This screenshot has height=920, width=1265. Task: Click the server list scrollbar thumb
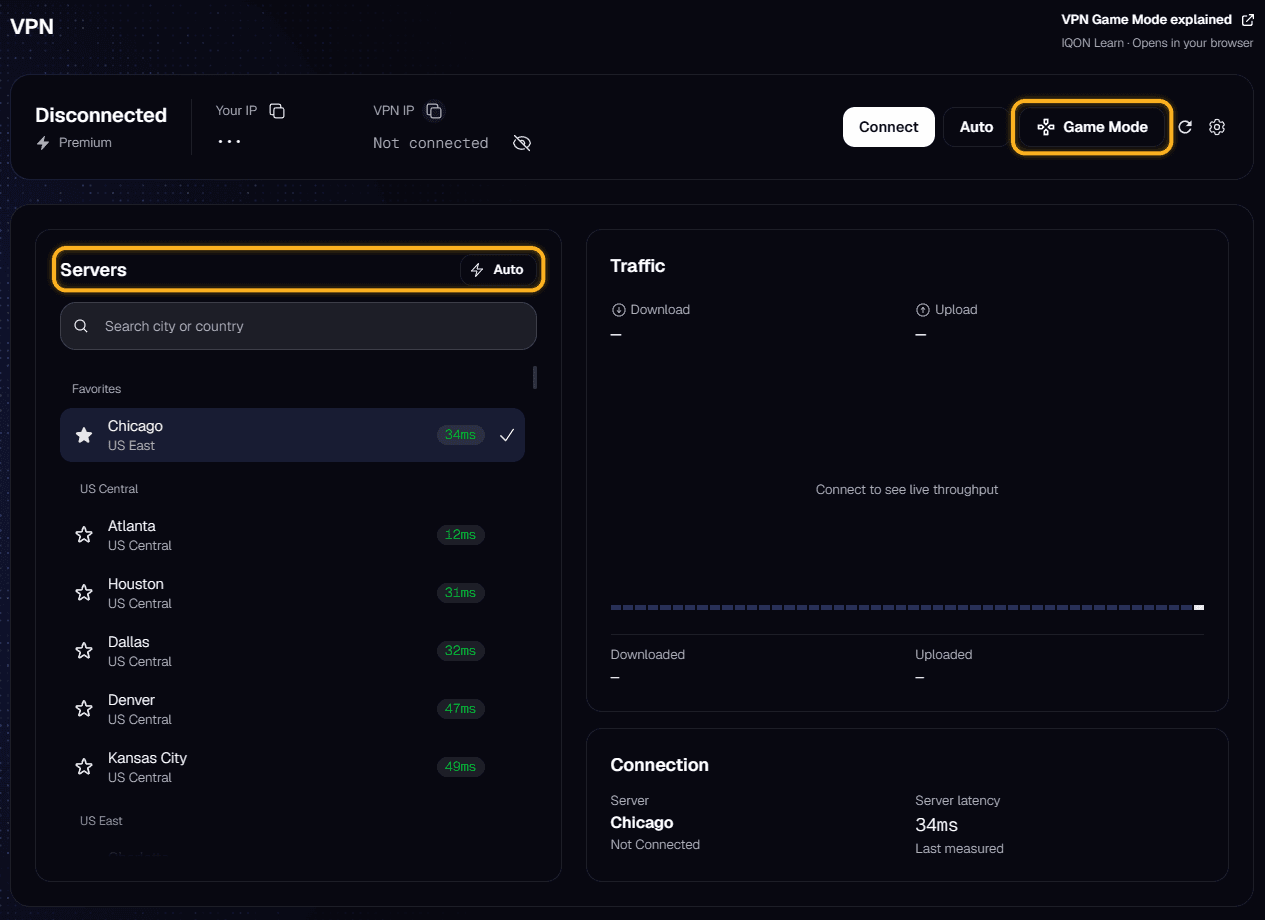tap(535, 377)
